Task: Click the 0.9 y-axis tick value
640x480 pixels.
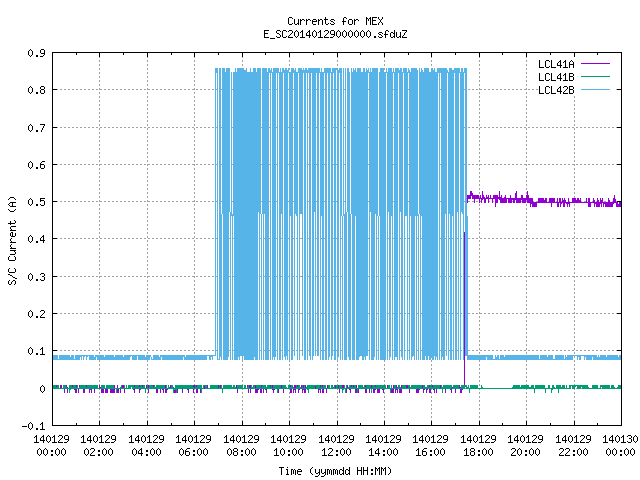Action: [x=37, y=53]
